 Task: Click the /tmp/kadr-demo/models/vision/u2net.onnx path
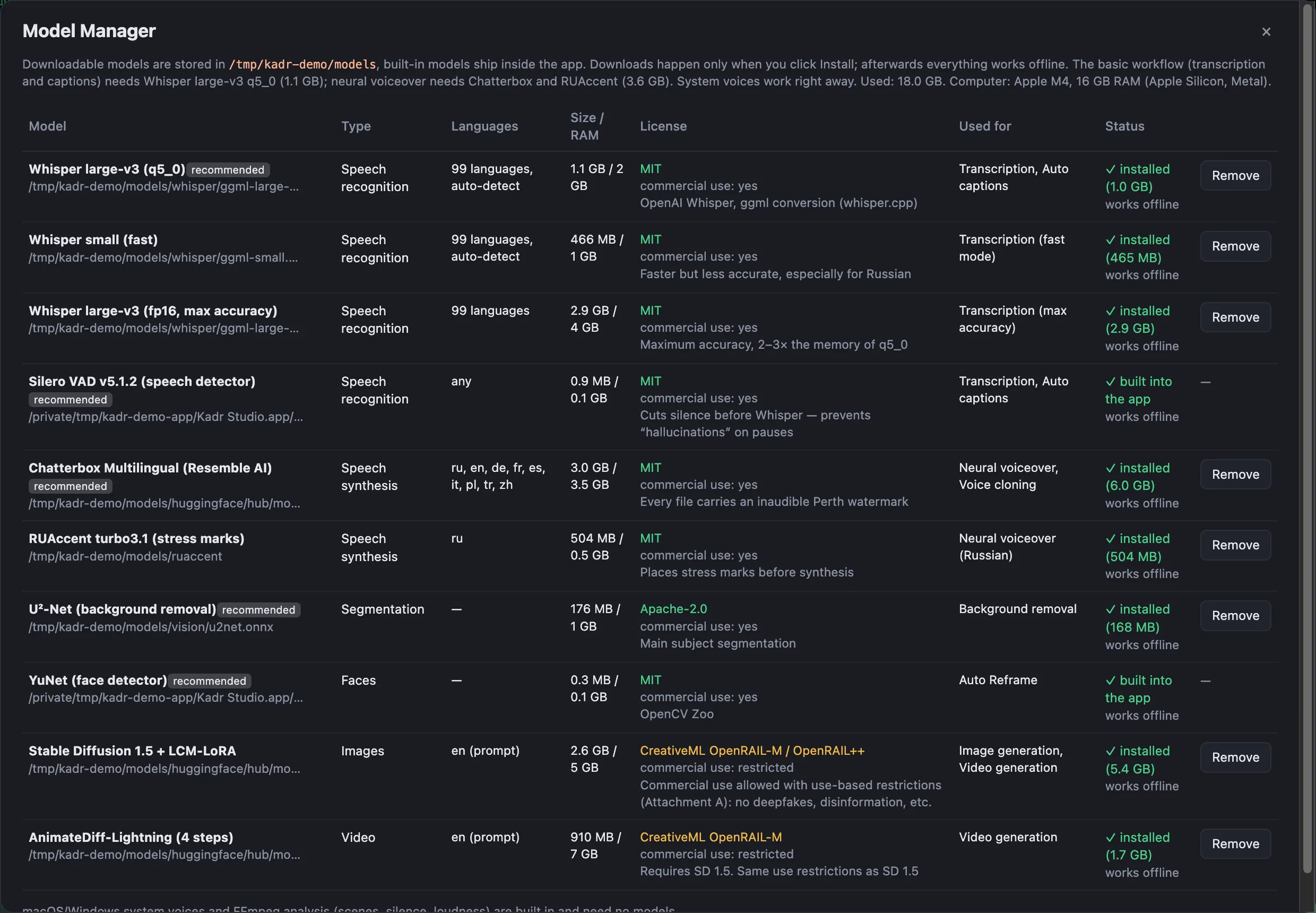(x=151, y=627)
